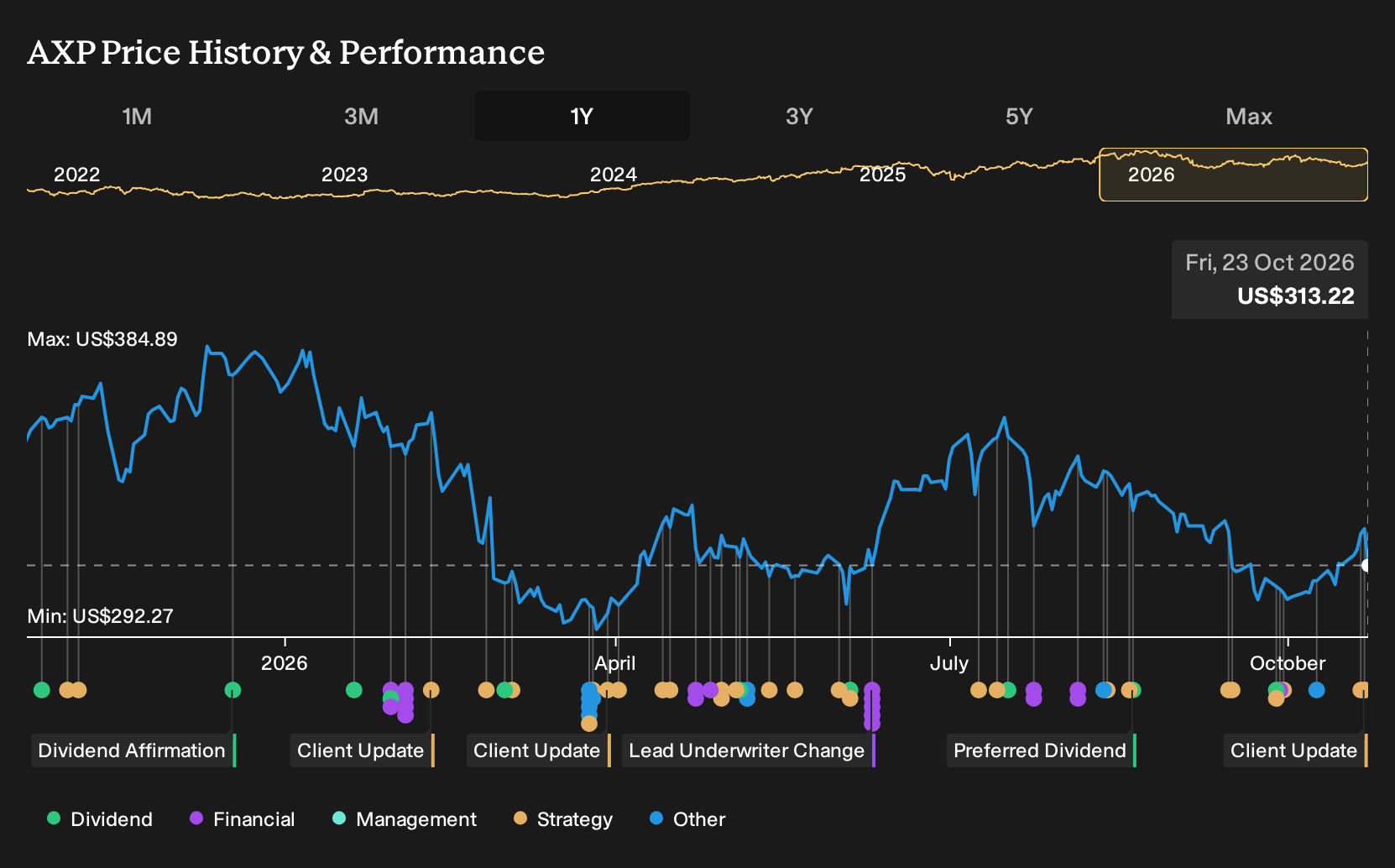
Task: Show the 5Y price history
Action: [x=1019, y=116]
